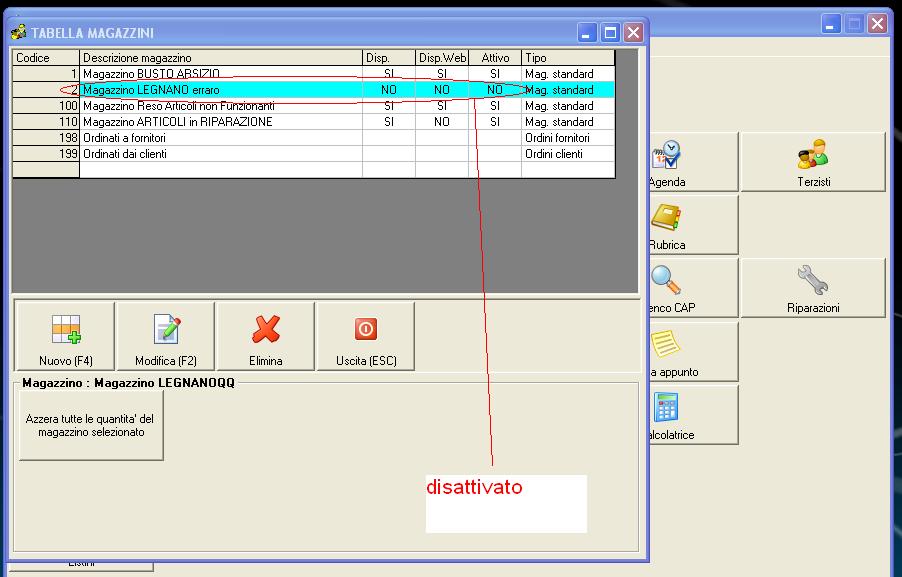Image resolution: width=902 pixels, height=577 pixels.
Task: Select row Magazzino Reso Articoli non Funzionanti
Action: coord(314,106)
